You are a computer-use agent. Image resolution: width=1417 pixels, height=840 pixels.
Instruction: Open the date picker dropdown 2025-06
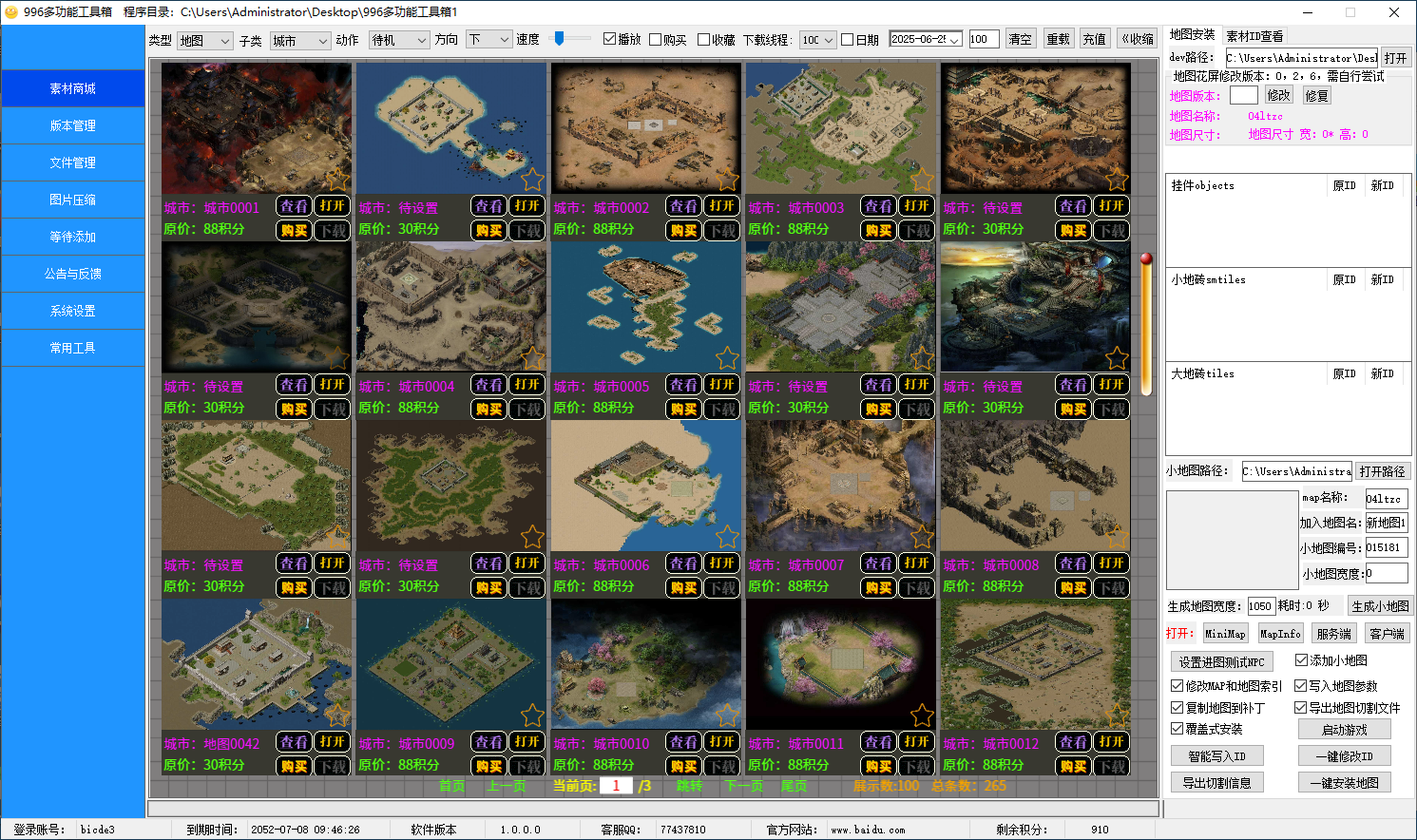(x=954, y=40)
